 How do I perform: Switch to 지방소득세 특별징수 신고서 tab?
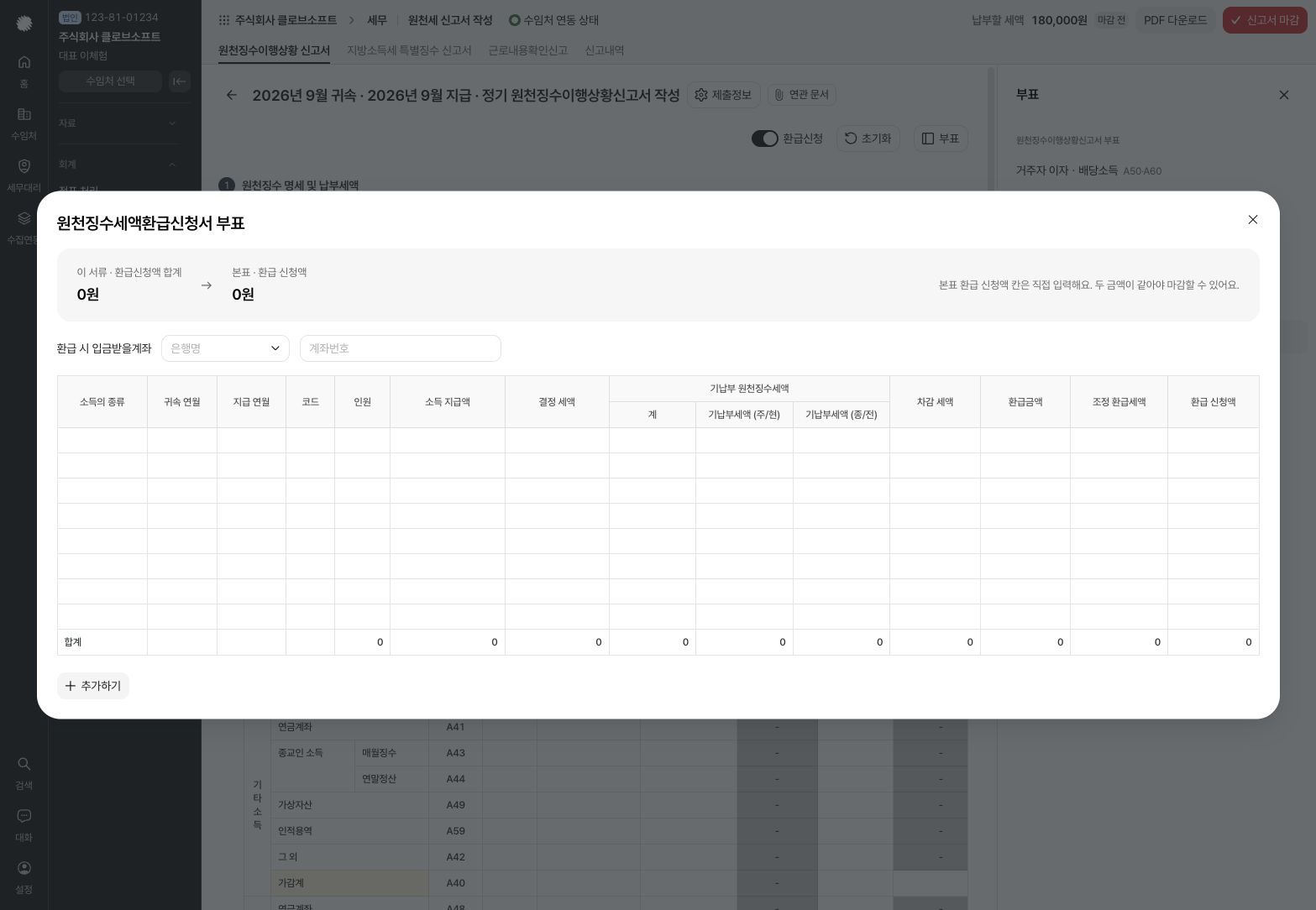pos(409,50)
